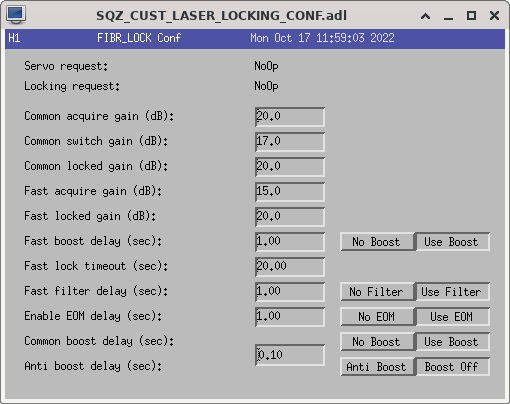Minimize the SQZ_CUST_LASER_LOCKING_CONF window

click(448, 16)
